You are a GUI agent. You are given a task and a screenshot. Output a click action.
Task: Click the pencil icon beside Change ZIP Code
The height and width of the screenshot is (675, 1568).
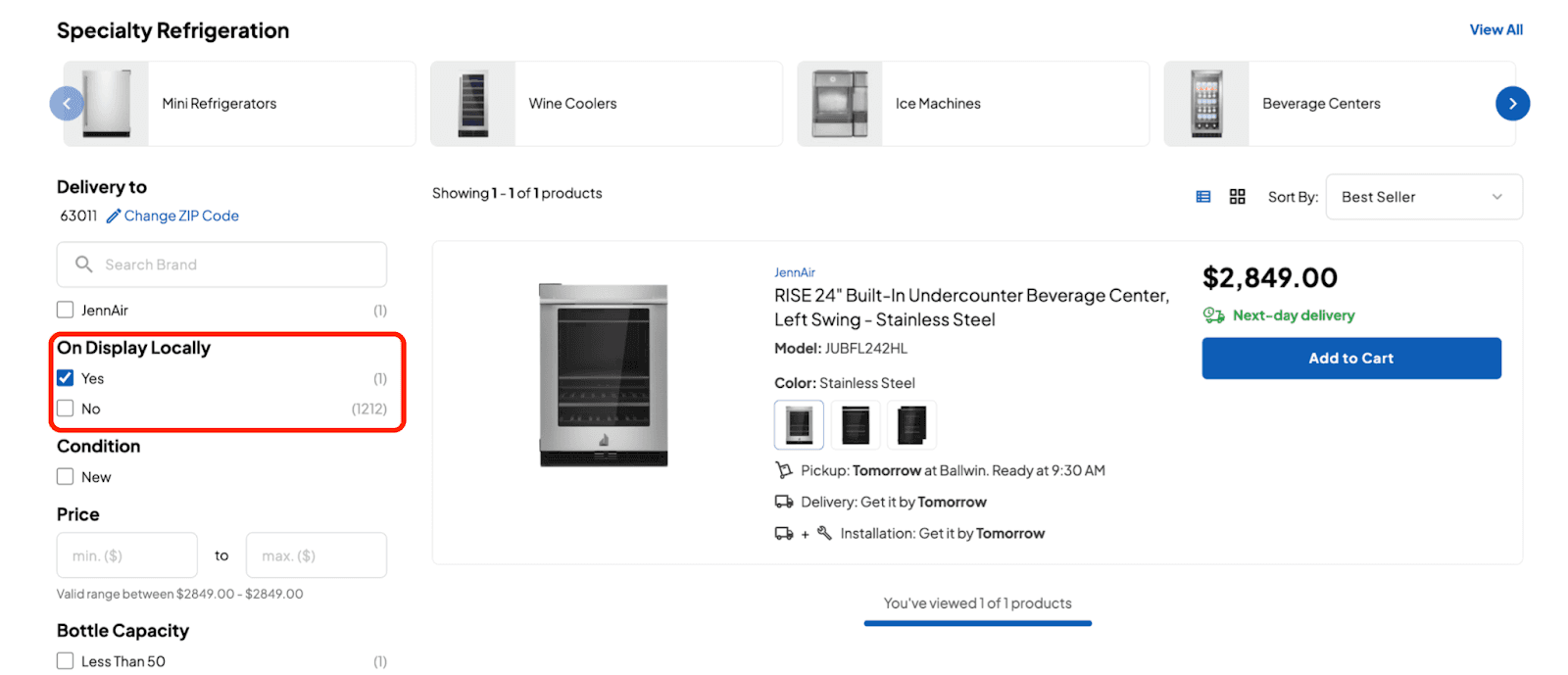(x=114, y=216)
